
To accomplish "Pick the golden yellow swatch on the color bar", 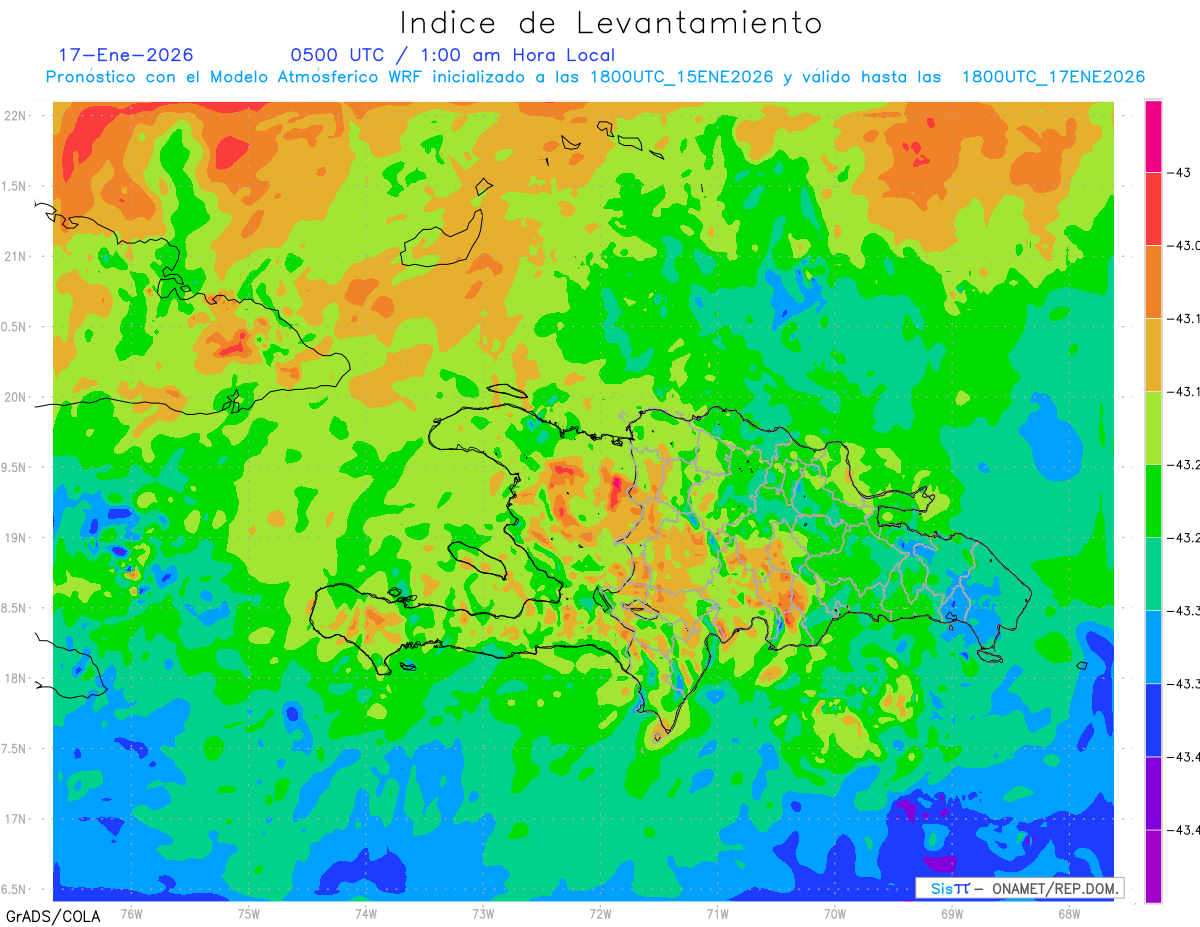I will click(x=1153, y=355).
